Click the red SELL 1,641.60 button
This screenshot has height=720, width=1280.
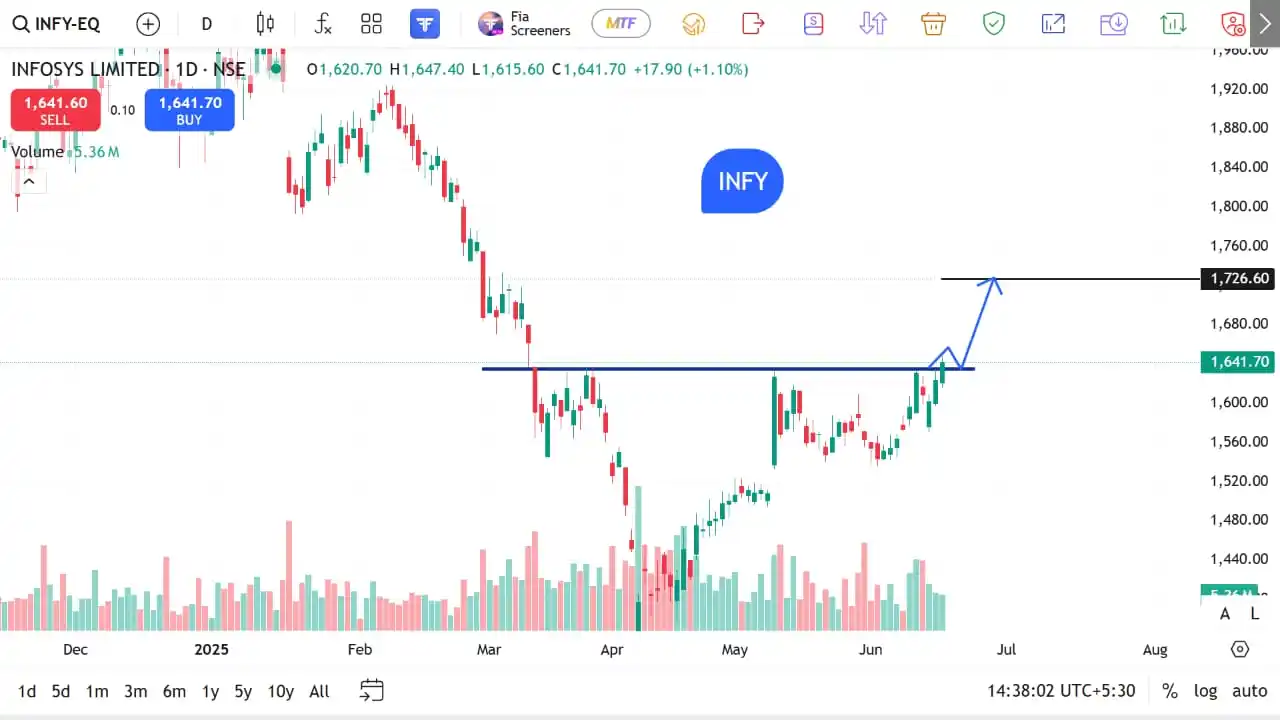click(55, 110)
